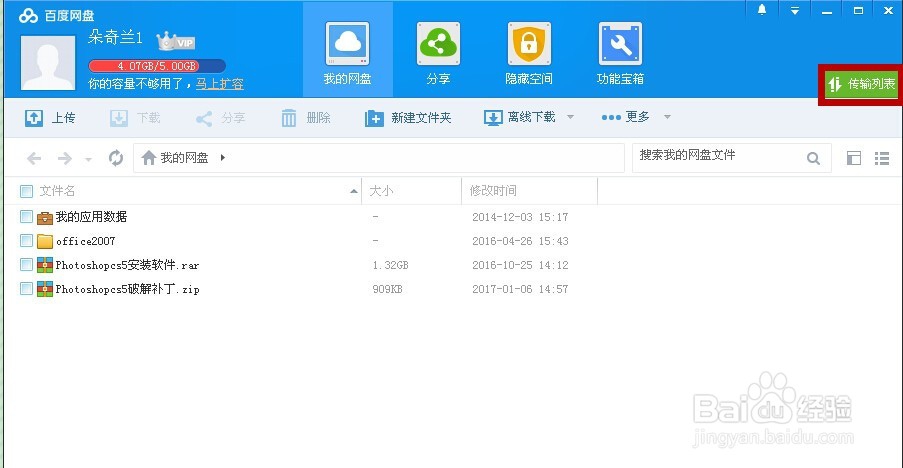Create a folder with 新建文件夹
Viewport: 903px width, 468px height.
point(408,118)
